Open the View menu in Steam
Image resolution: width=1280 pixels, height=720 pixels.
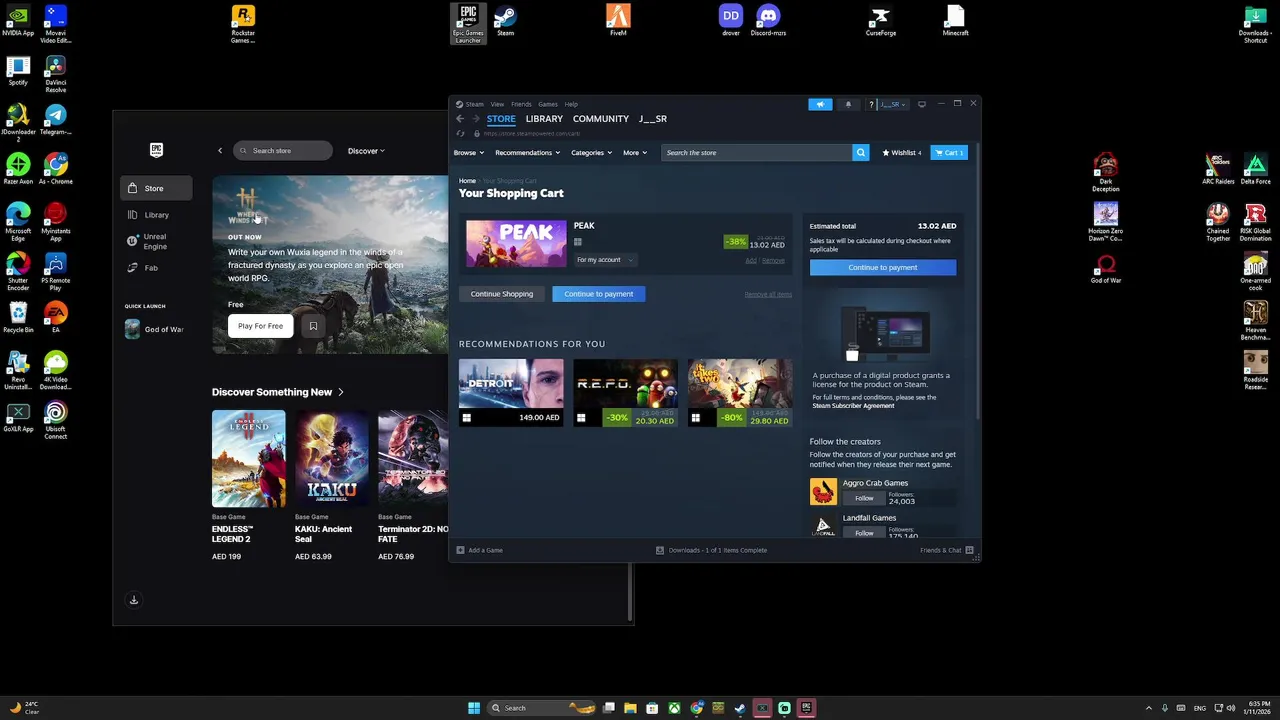[497, 104]
